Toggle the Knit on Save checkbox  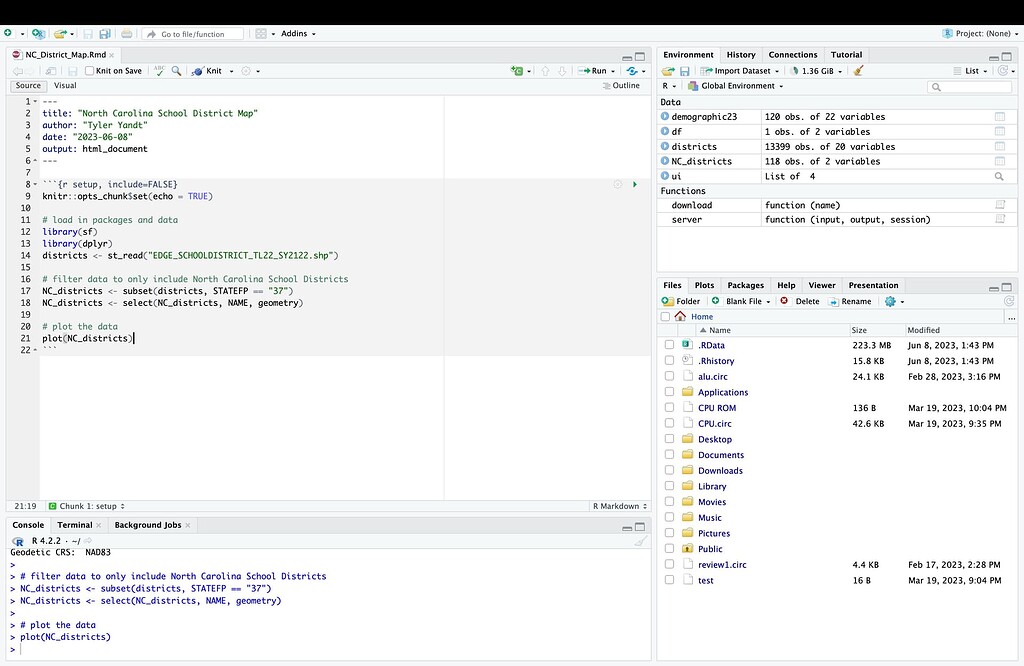click(x=89, y=71)
